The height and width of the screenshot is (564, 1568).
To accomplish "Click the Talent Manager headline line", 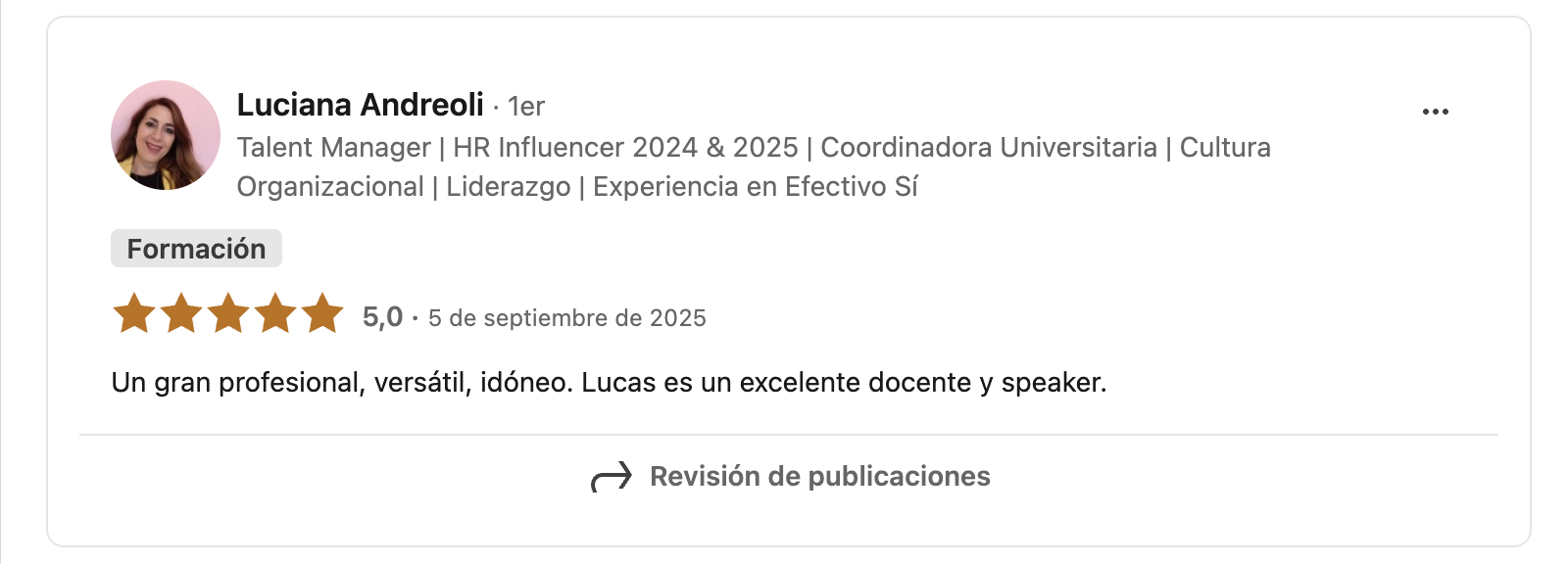I will 333,148.
